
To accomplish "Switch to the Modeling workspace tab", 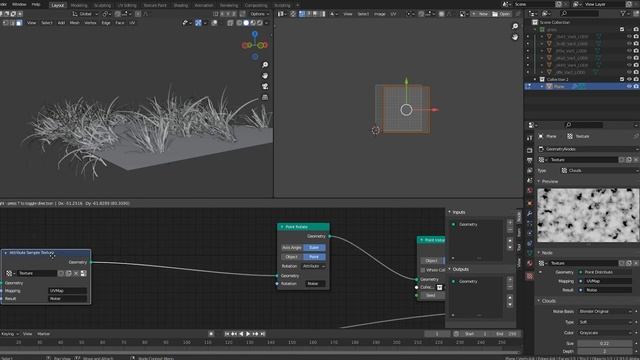I will (x=79, y=5).
